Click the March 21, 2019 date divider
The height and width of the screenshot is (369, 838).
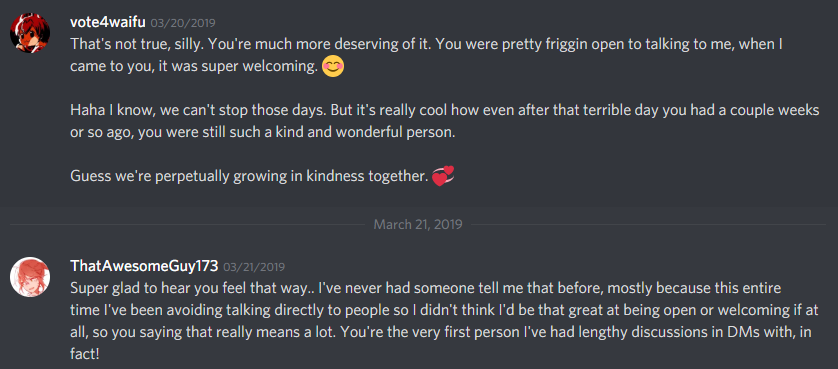418,224
